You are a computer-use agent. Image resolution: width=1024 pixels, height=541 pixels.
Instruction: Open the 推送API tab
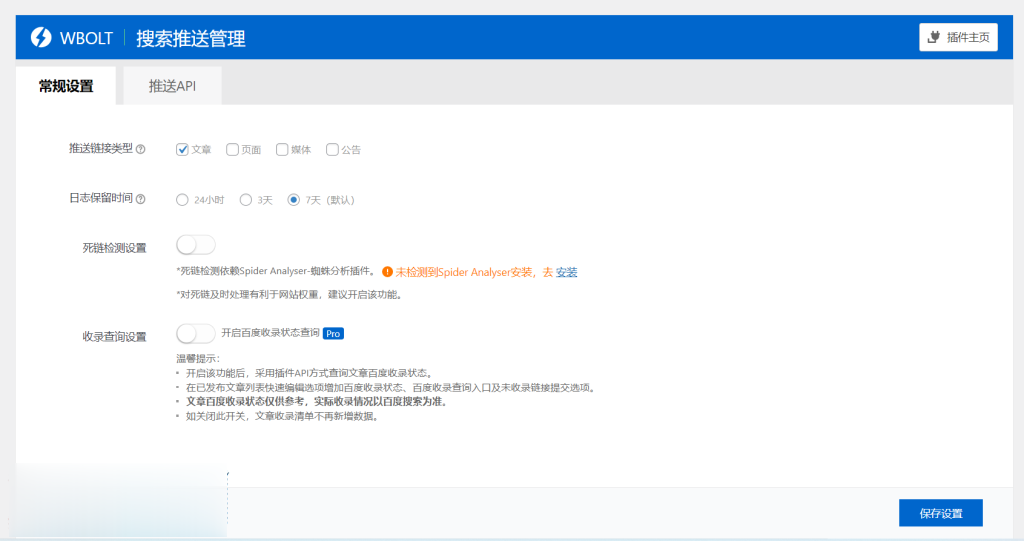click(172, 86)
